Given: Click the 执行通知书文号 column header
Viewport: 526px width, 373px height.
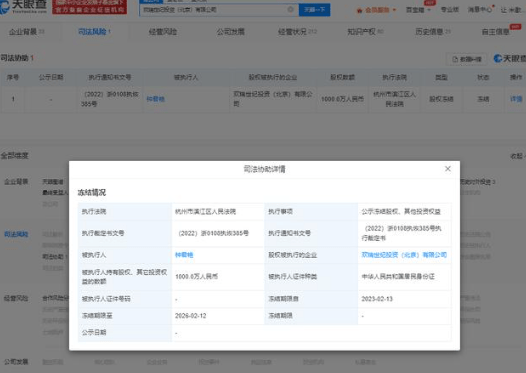Looking at the screenshot, I should click(x=110, y=77).
